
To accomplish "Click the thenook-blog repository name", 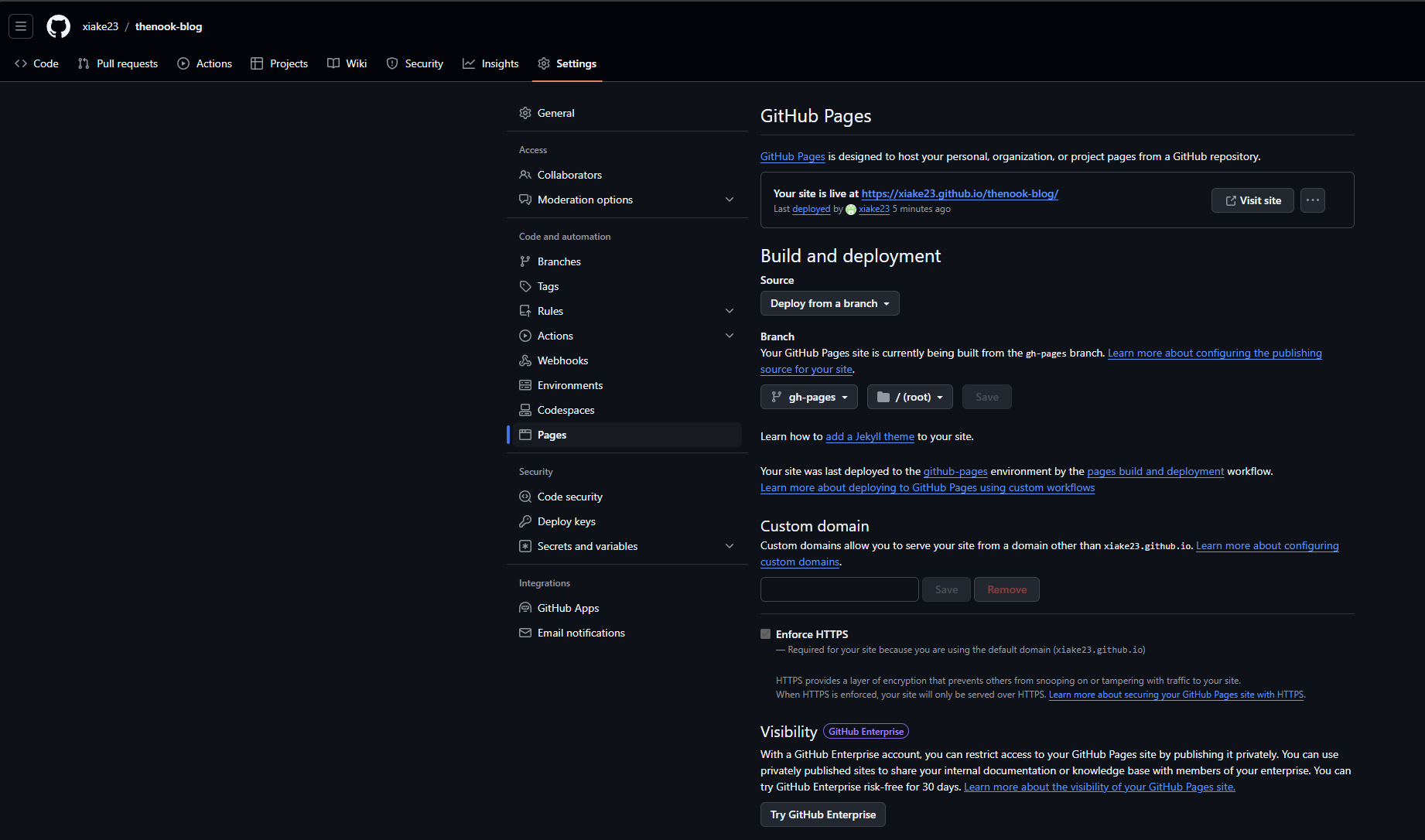I will tap(169, 26).
